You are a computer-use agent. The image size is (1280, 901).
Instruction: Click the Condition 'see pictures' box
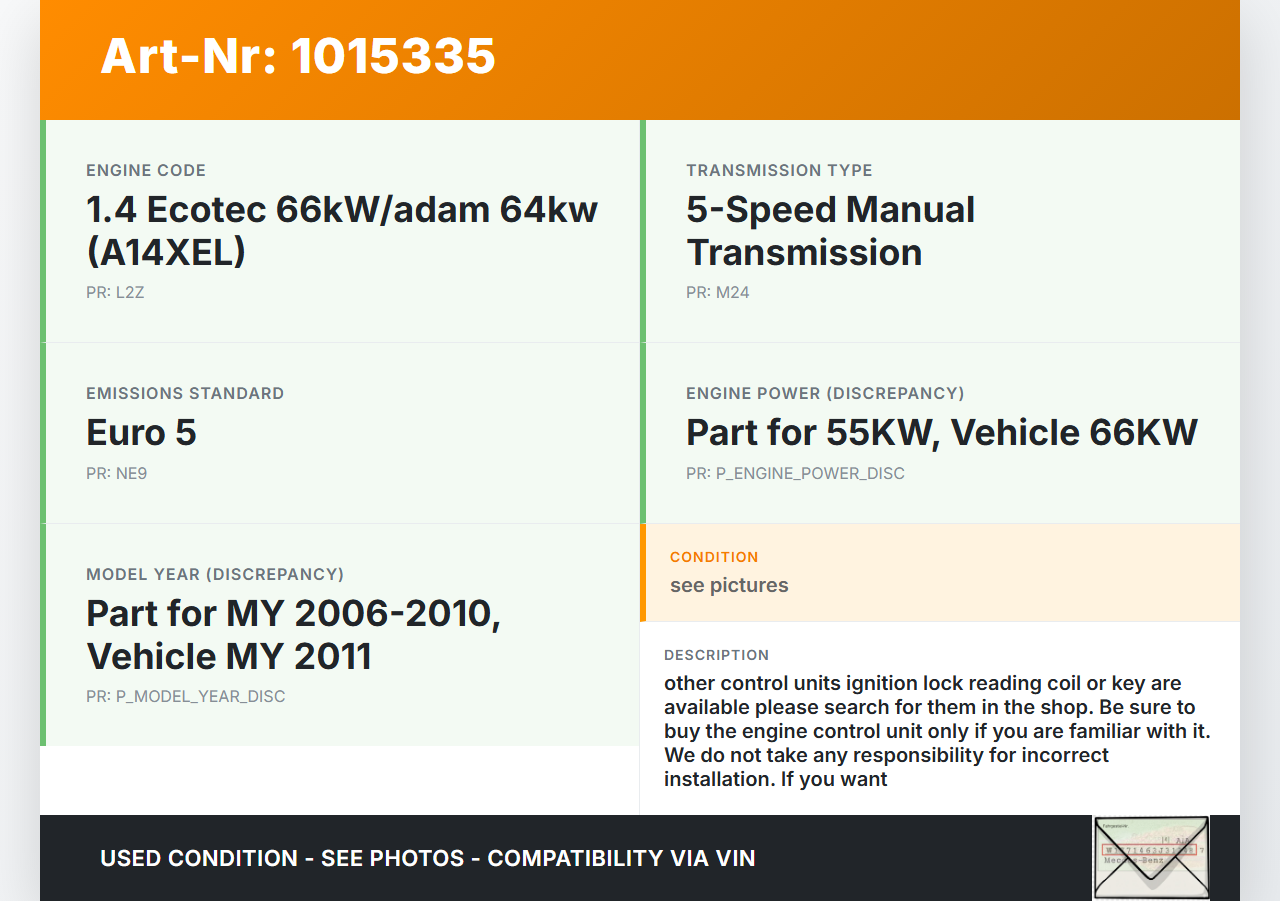click(940, 573)
